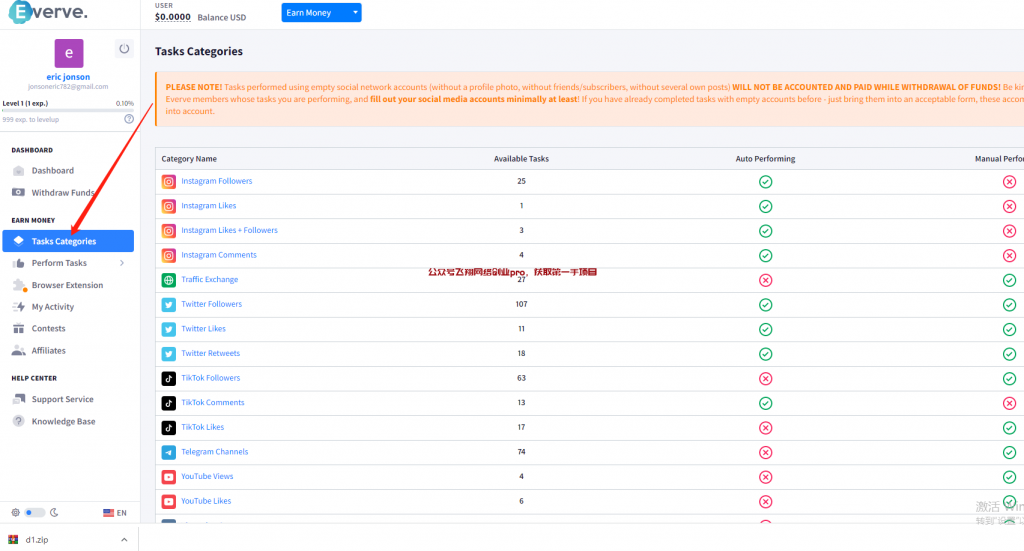Open the Earn Money dropdown

(321, 13)
